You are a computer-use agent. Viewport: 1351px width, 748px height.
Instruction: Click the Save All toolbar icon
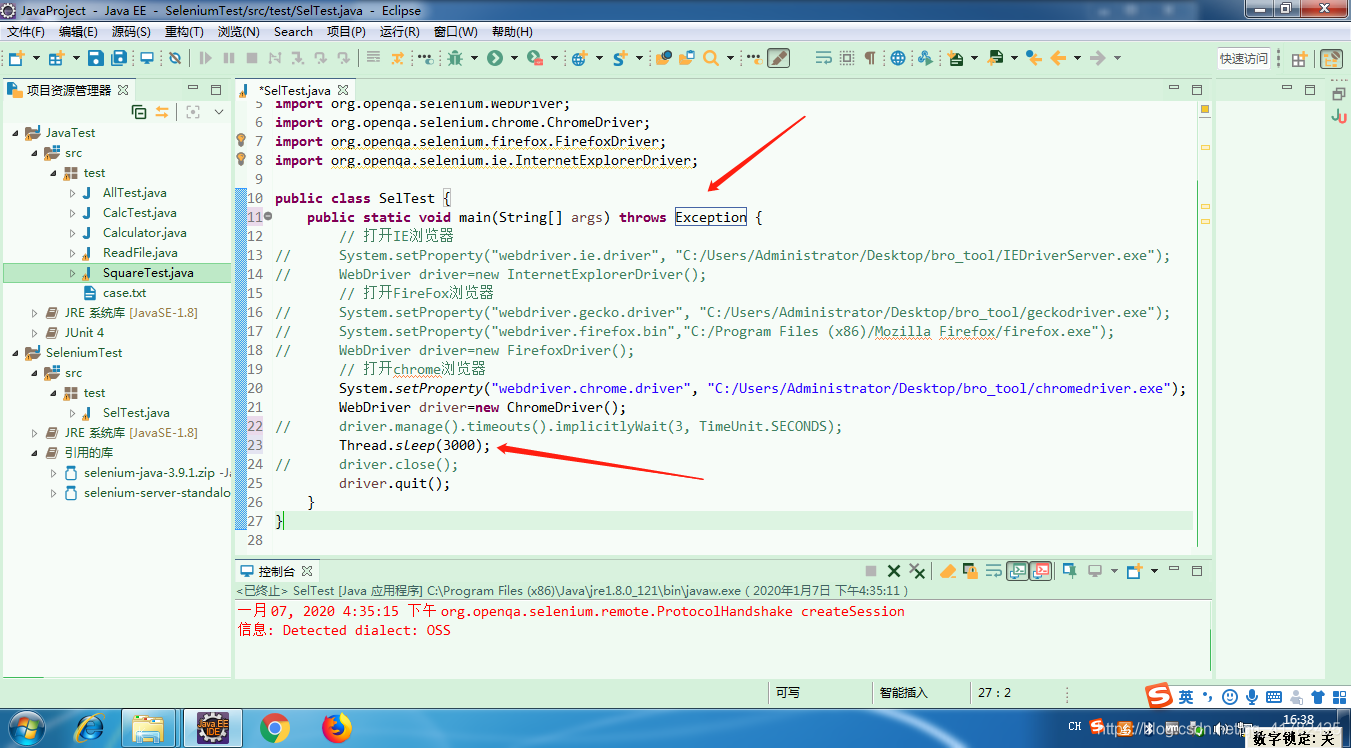click(119, 58)
